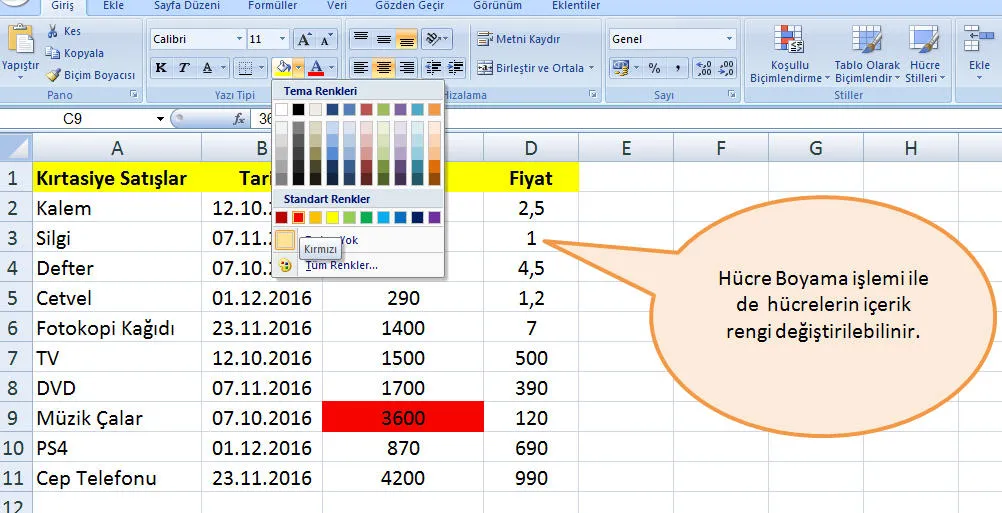Screen dimensions: 1002x513
Task: Open the Sayfa Düzeni tab
Action: pyautogui.click(x=187, y=6)
